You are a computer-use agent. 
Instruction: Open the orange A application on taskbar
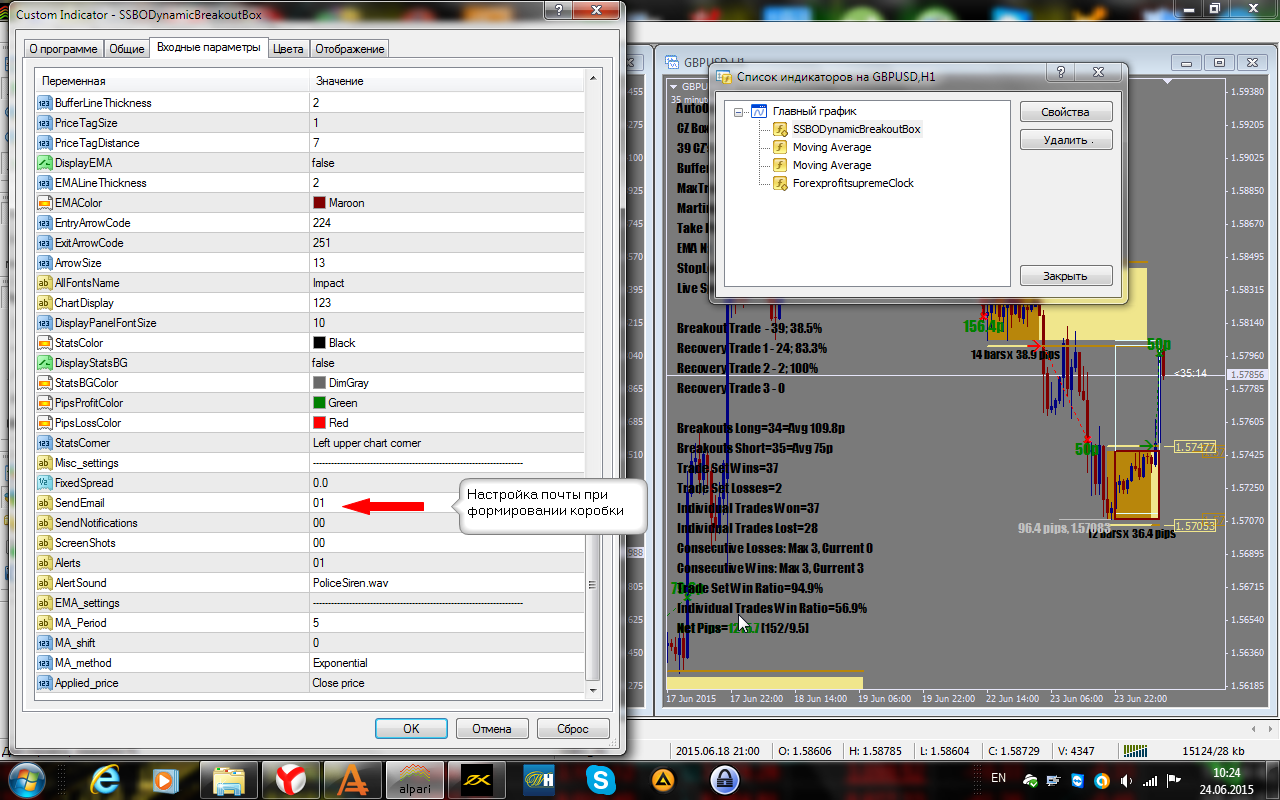[x=353, y=779]
